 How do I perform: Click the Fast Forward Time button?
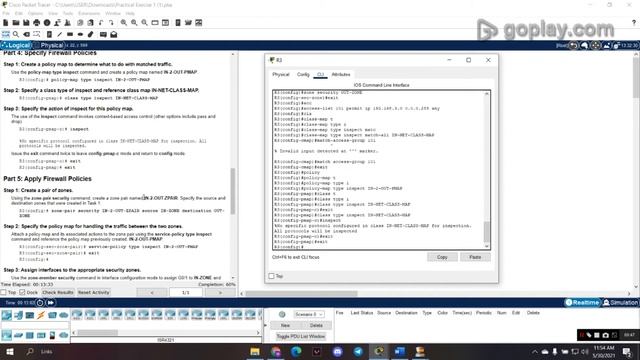[x=50, y=302]
